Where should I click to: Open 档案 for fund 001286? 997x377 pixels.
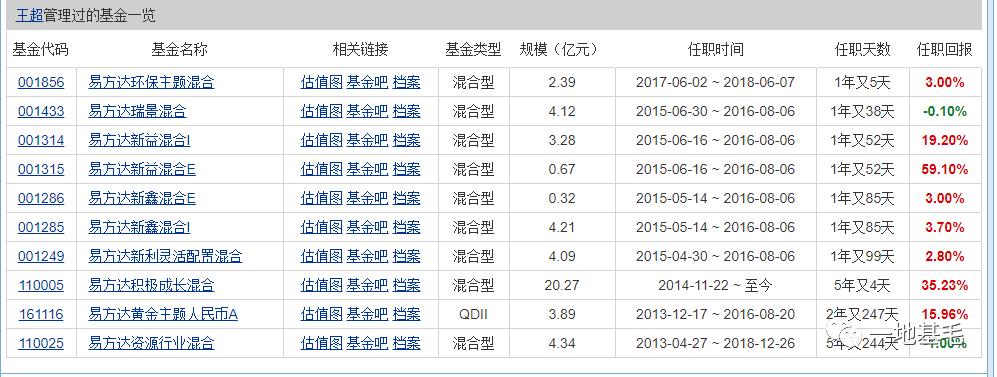[x=406, y=198]
